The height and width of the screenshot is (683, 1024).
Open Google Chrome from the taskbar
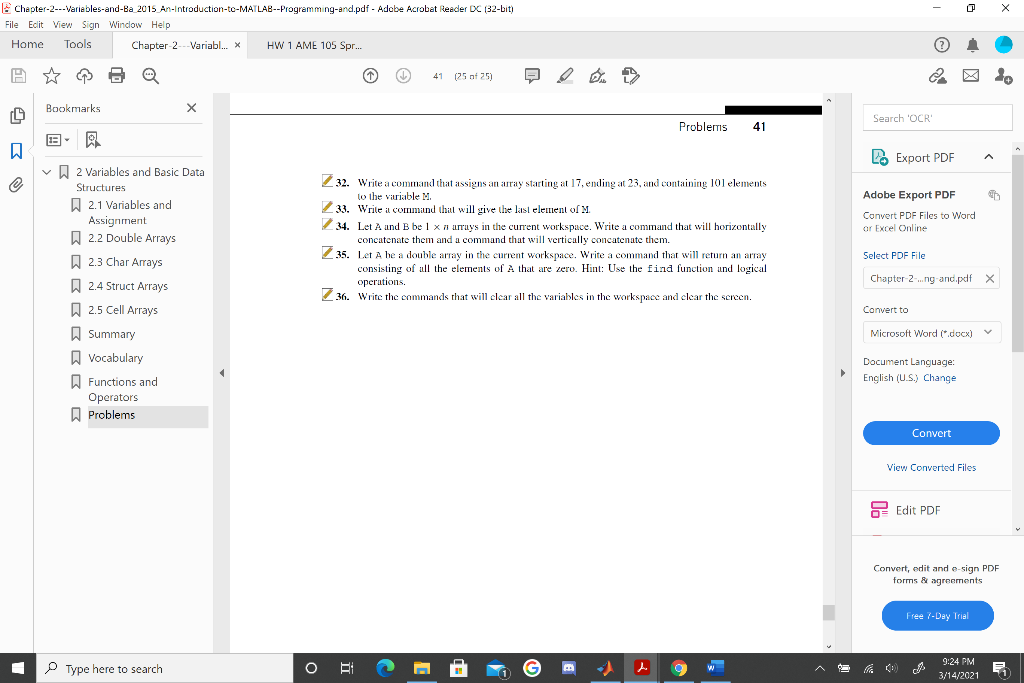[677, 668]
